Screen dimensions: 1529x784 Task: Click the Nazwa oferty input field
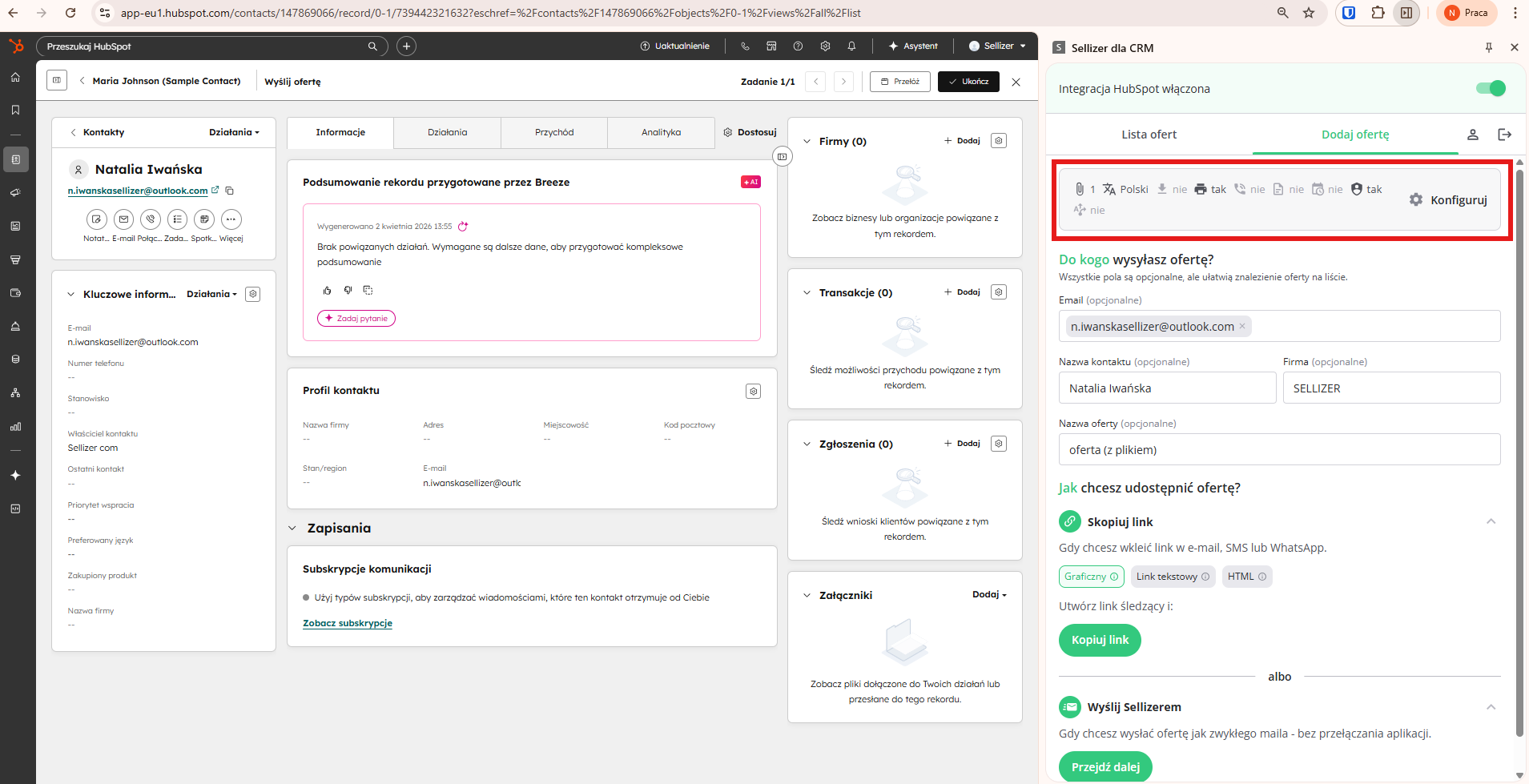pos(1279,450)
